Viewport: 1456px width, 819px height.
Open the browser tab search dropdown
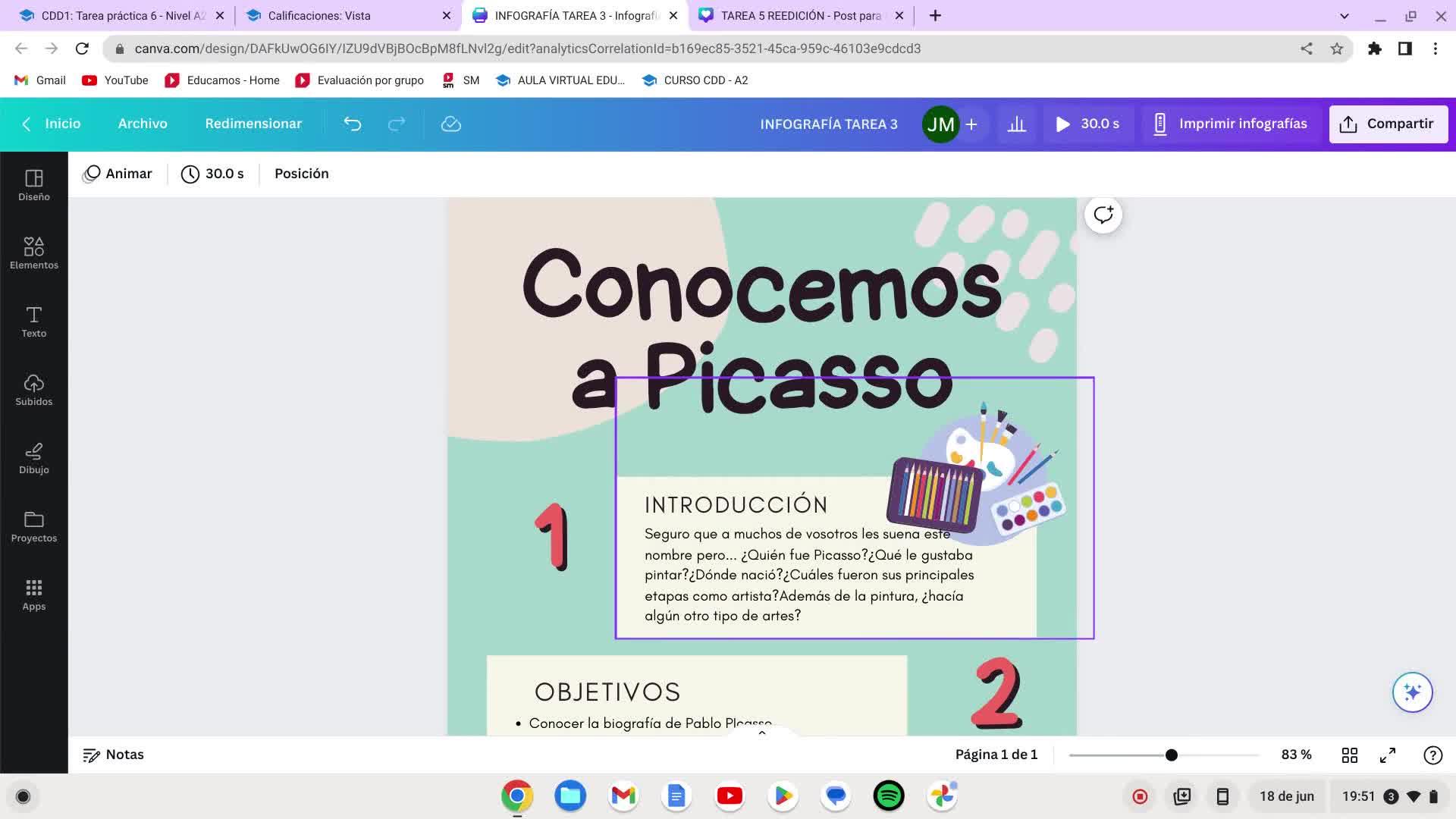click(1345, 15)
